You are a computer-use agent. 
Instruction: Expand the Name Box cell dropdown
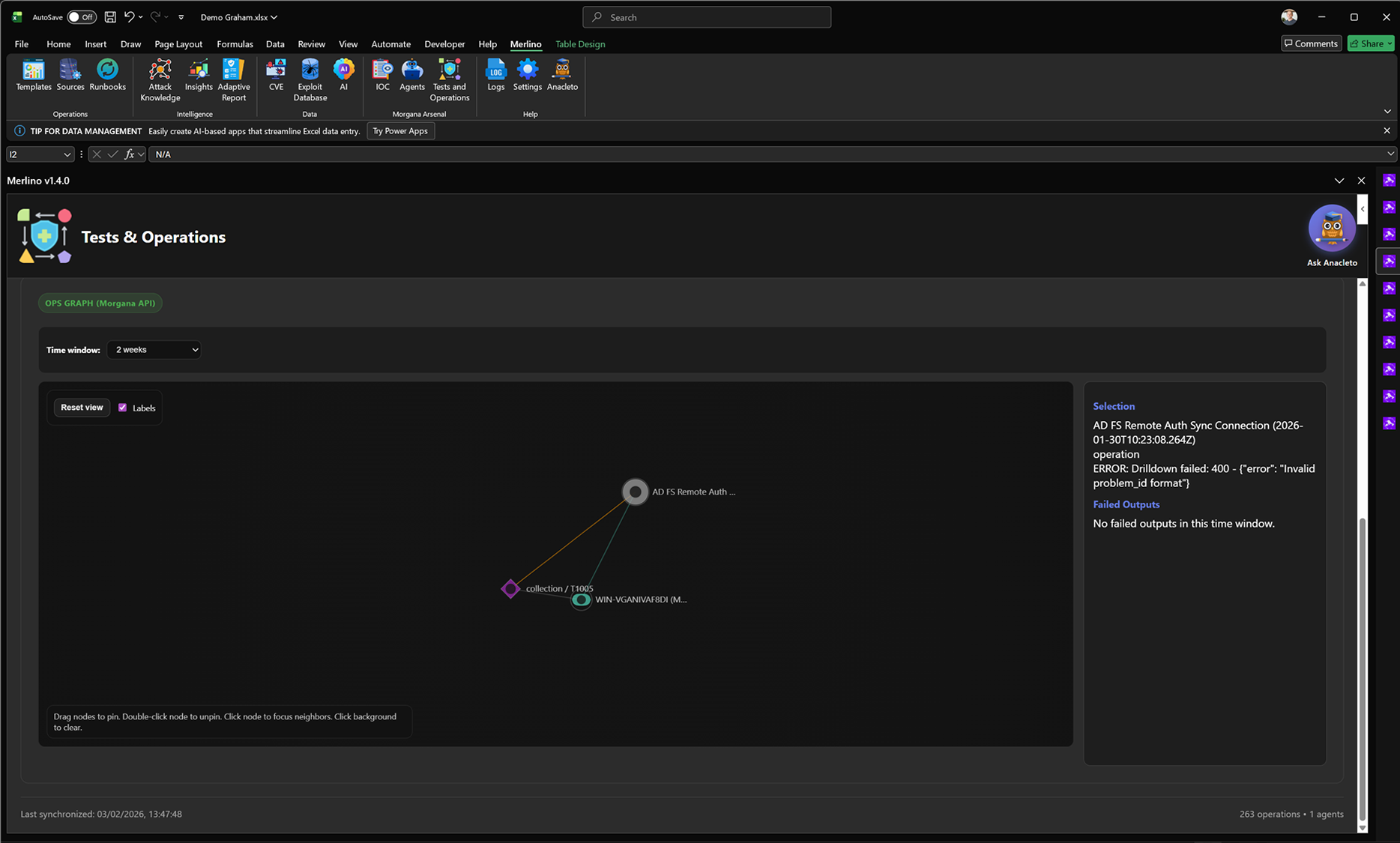67,154
